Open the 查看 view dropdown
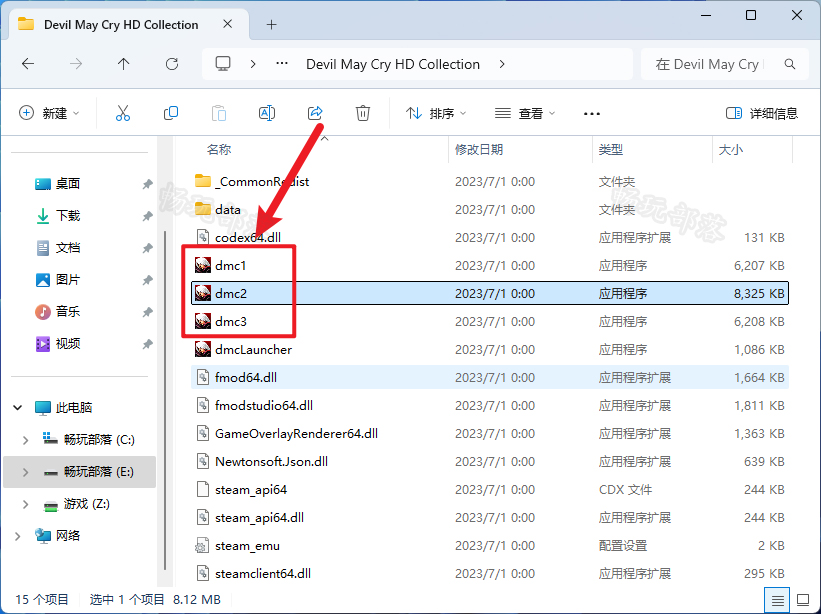This screenshot has width=821, height=614. [x=525, y=113]
